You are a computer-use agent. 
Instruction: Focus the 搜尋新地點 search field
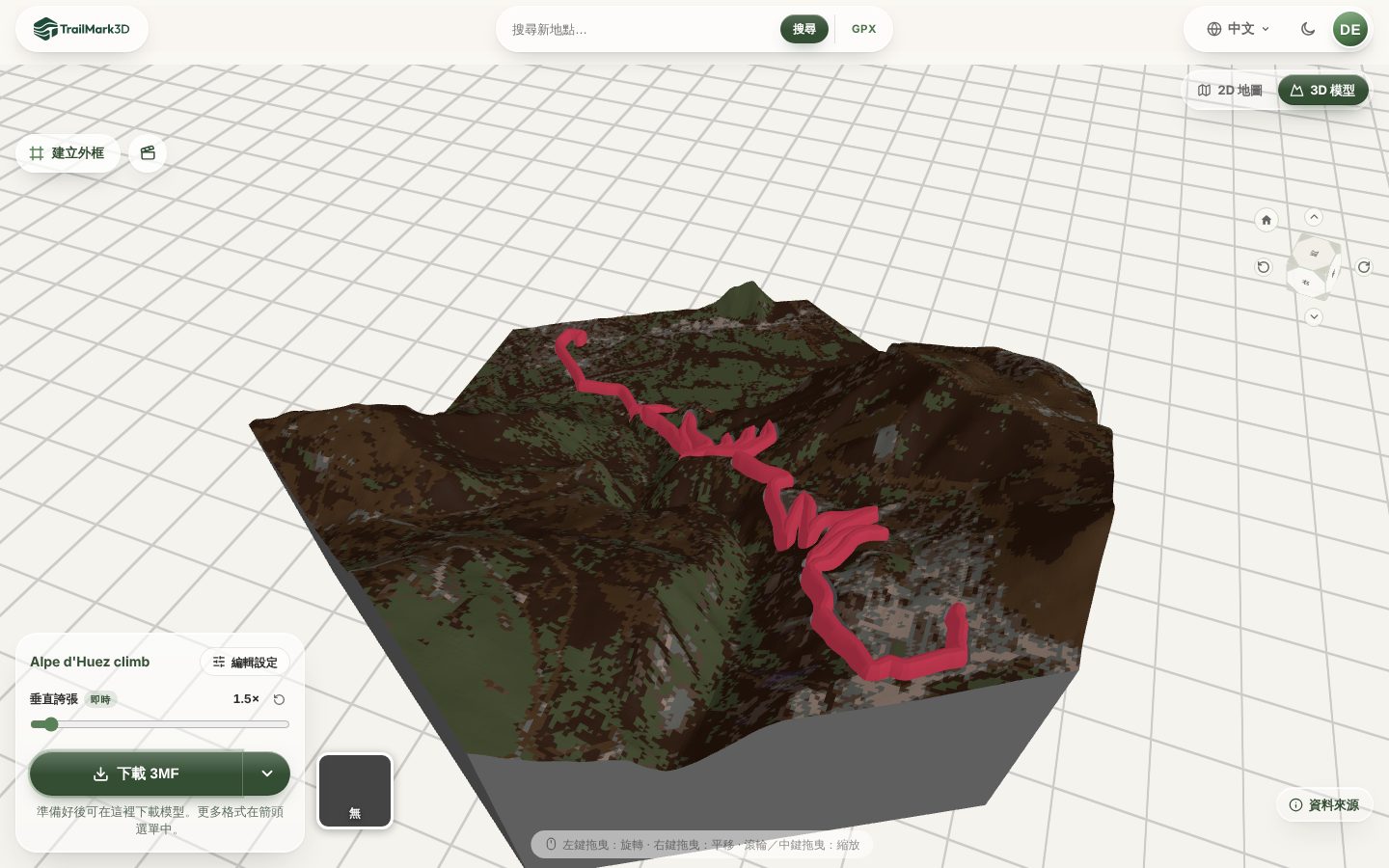click(x=640, y=29)
